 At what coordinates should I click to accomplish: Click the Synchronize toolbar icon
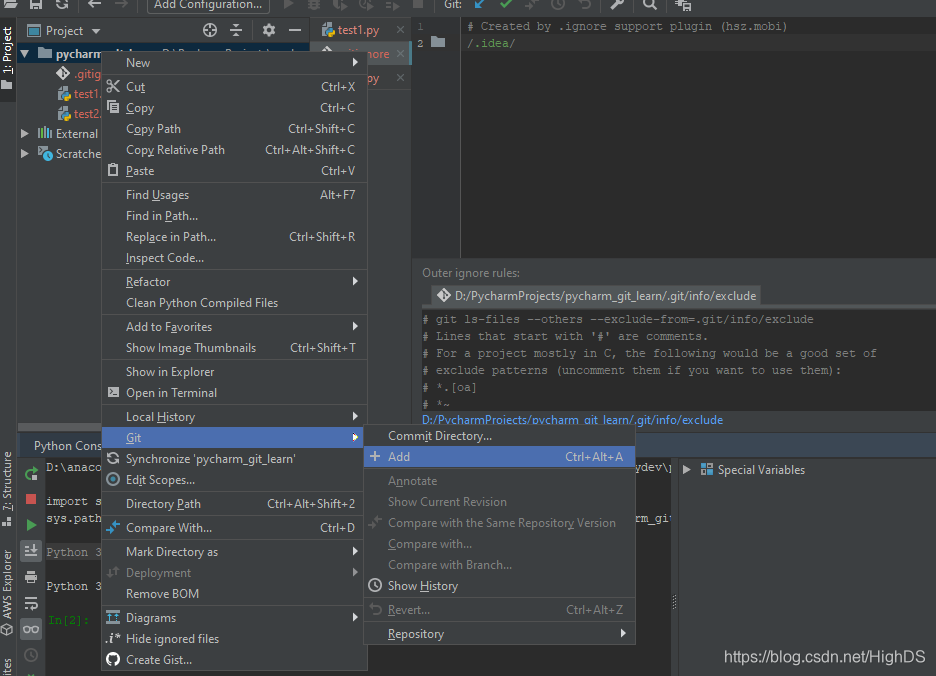pos(61,4)
